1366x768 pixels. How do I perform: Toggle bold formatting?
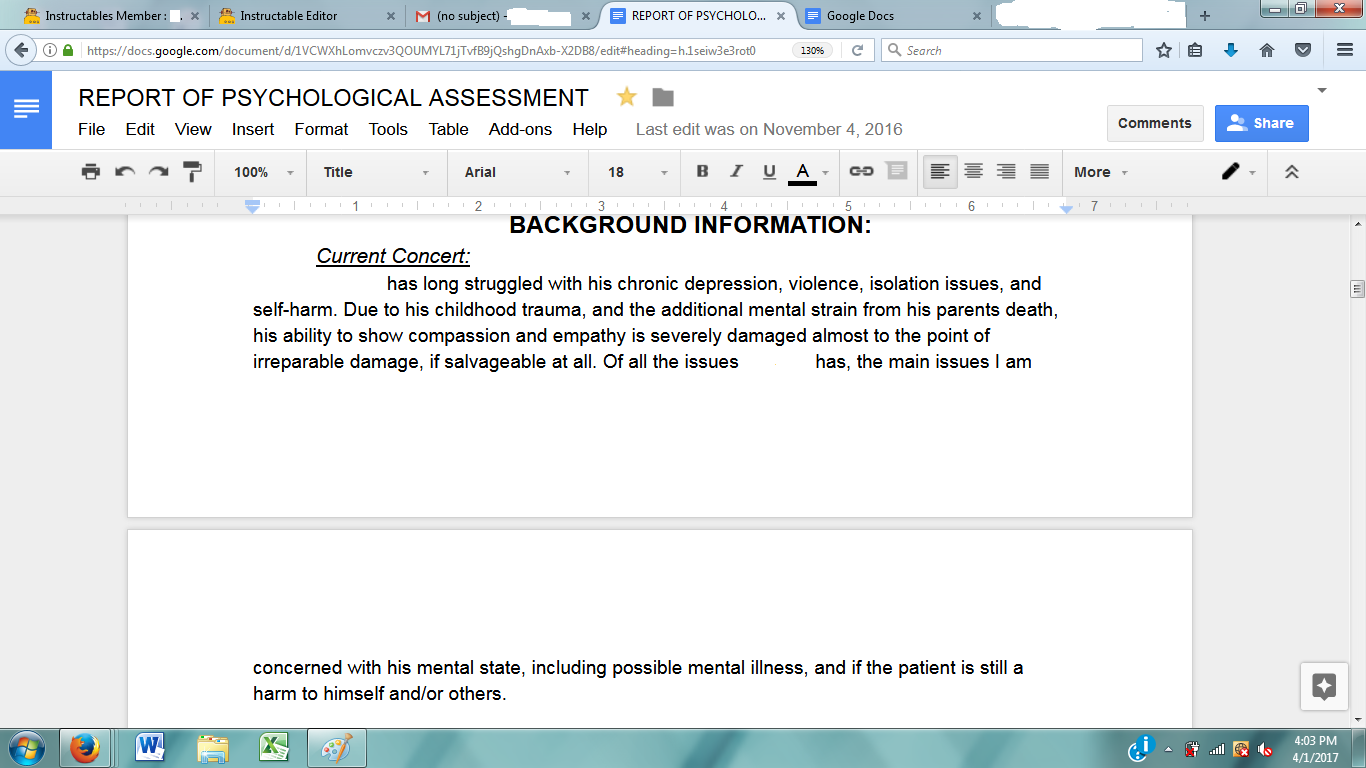[x=702, y=172]
